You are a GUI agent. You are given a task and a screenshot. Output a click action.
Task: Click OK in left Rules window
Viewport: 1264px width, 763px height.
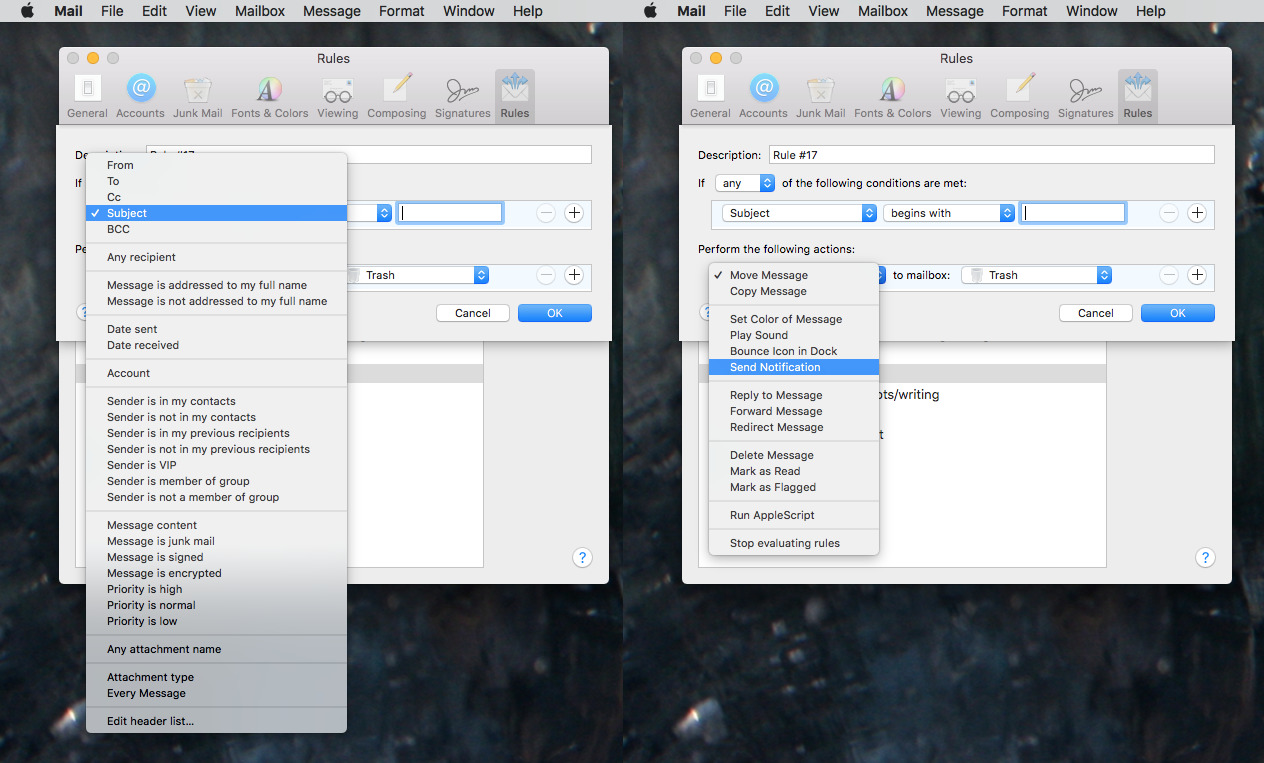[555, 313]
